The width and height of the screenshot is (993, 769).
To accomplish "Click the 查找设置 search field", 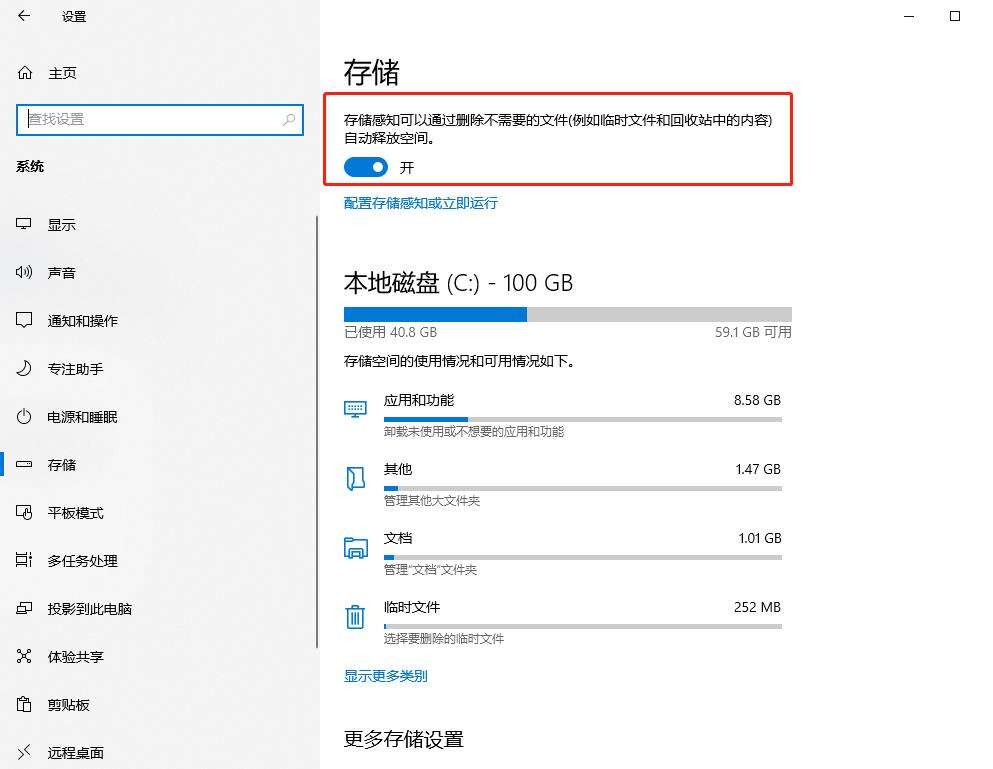I will (x=160, y=119).
